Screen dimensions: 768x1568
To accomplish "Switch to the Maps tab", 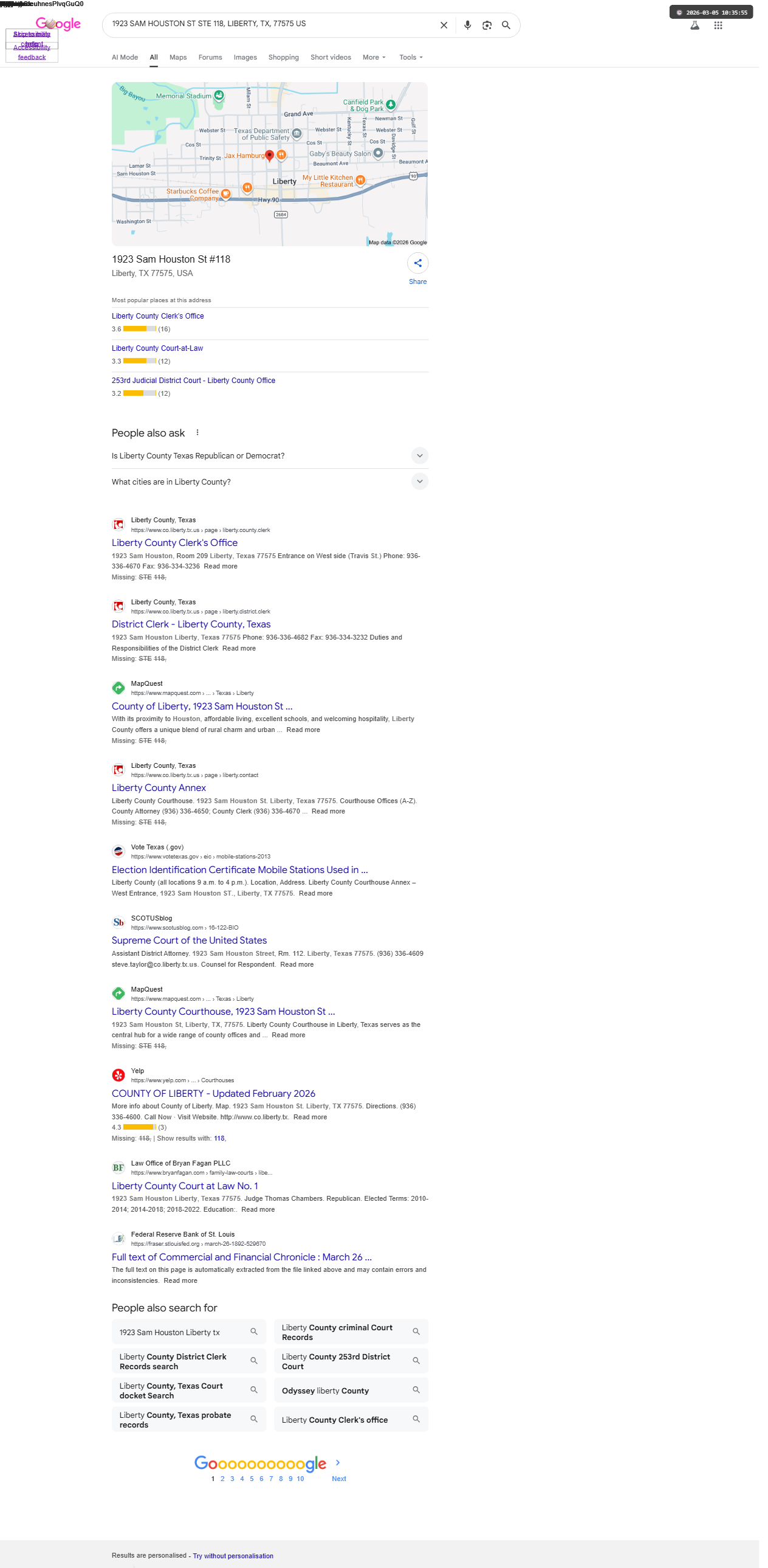I will pos(178,57).
